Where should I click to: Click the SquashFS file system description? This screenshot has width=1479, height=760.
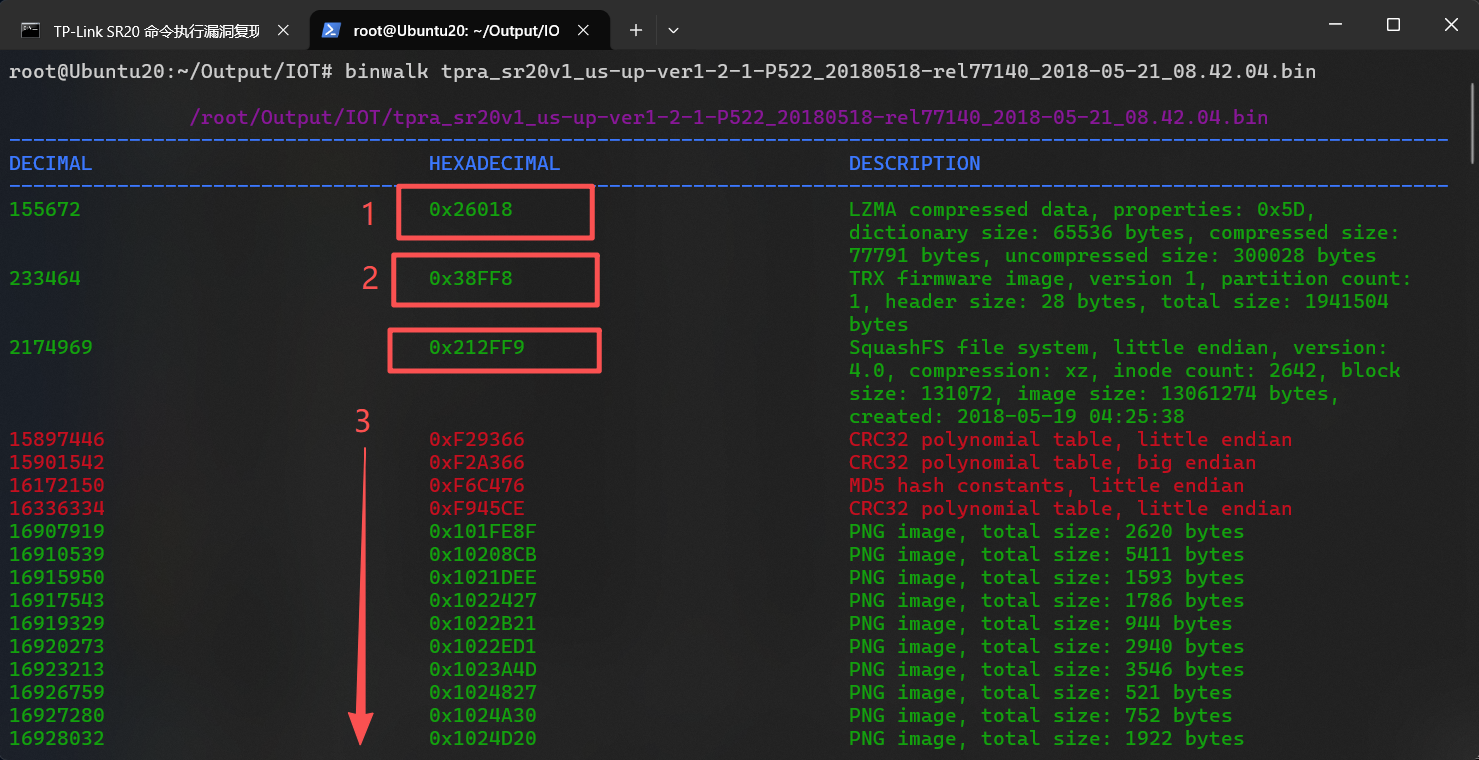pos(1125,382)
